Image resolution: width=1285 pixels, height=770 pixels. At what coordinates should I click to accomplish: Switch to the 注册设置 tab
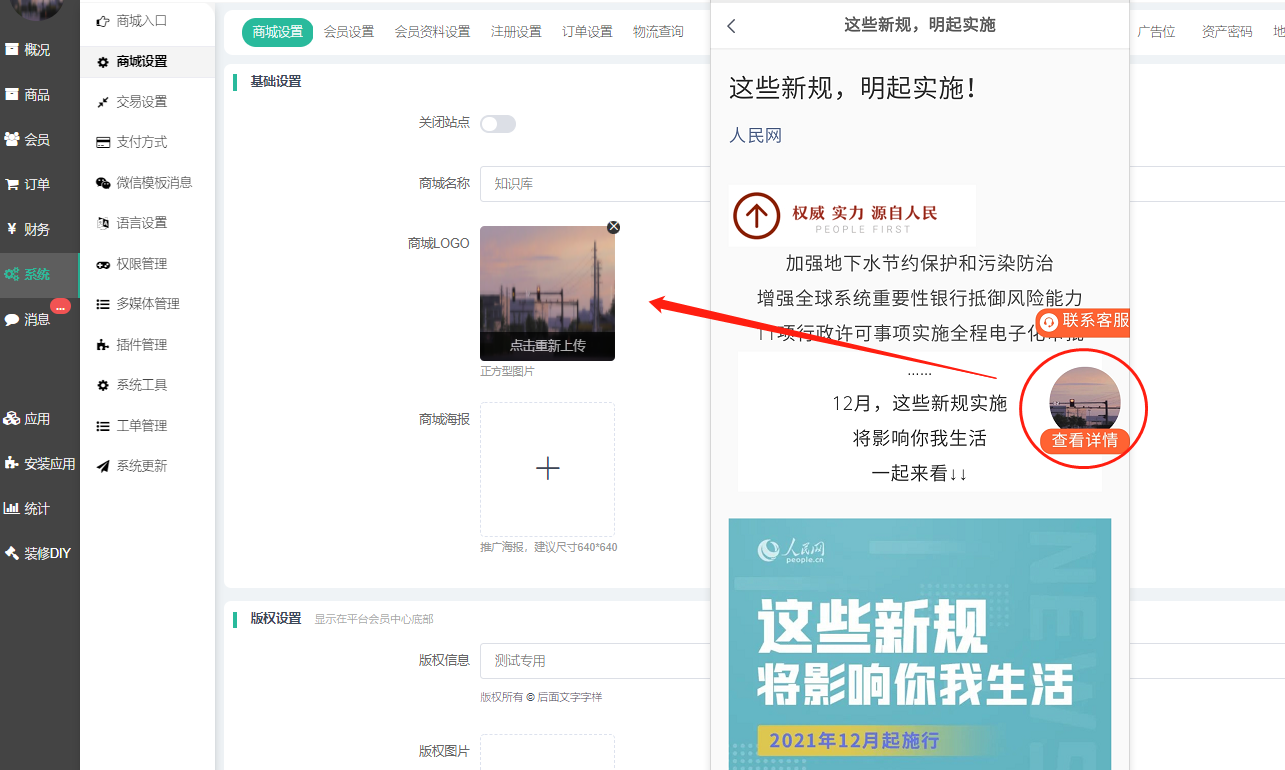(516, 32)
